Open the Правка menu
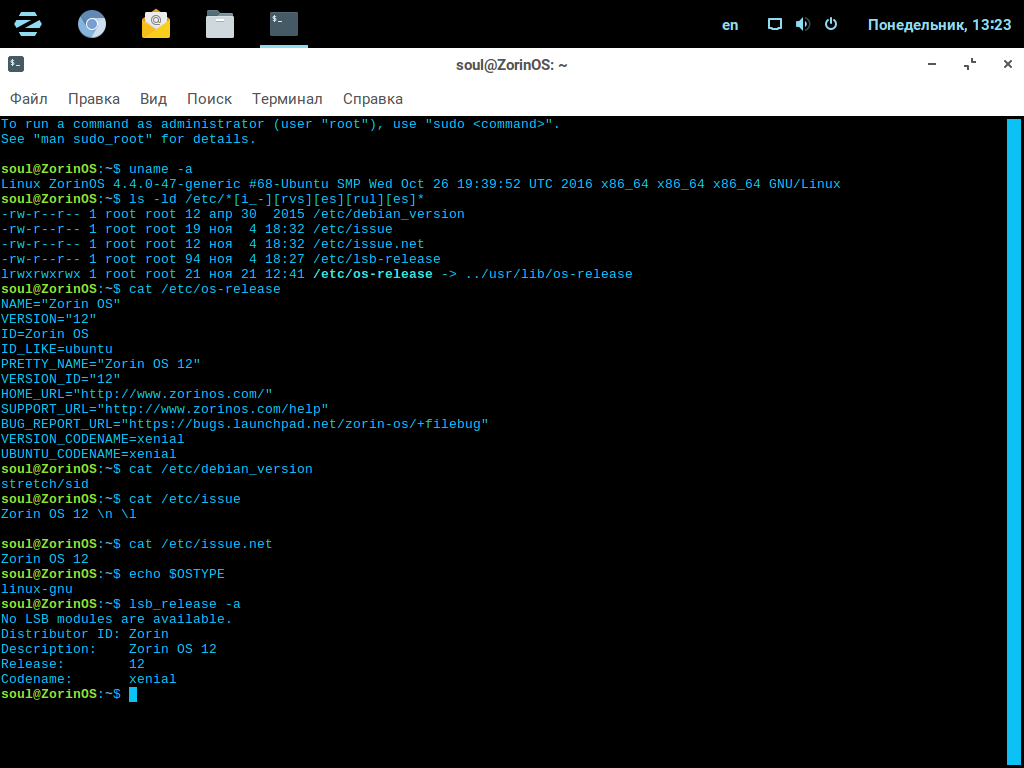 click(94, 99)
